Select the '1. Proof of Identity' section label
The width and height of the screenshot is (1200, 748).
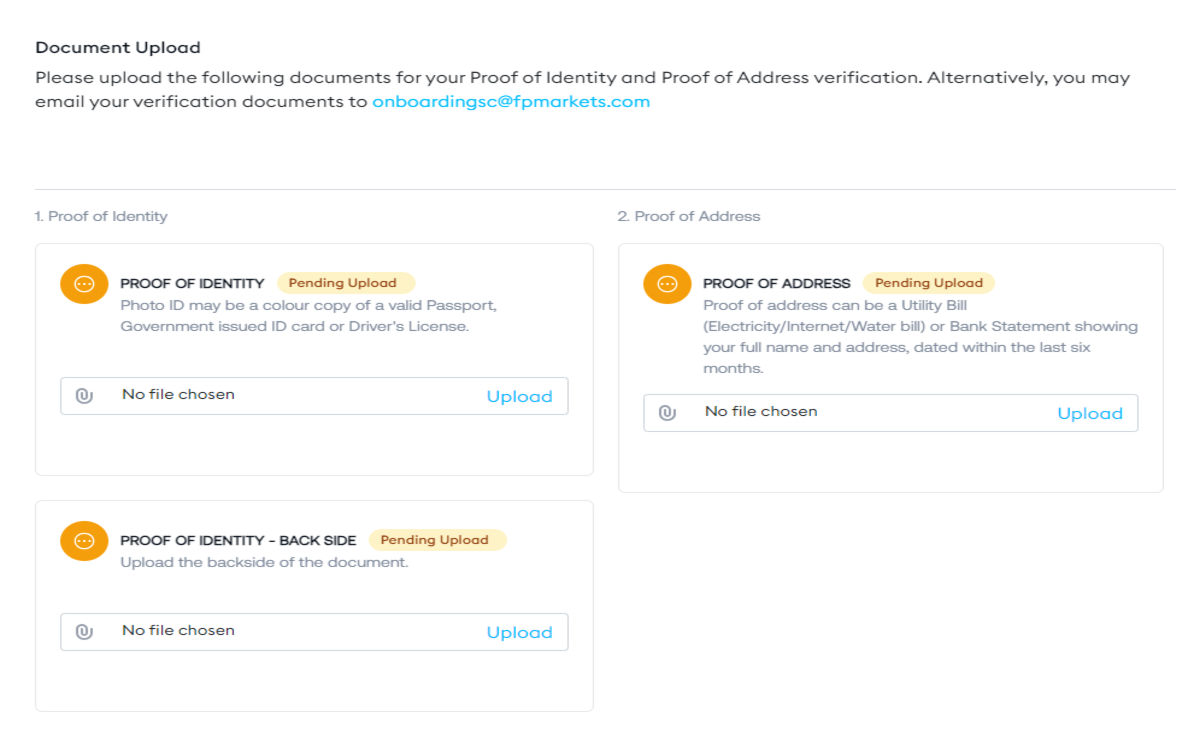click(x=101, y=216)
